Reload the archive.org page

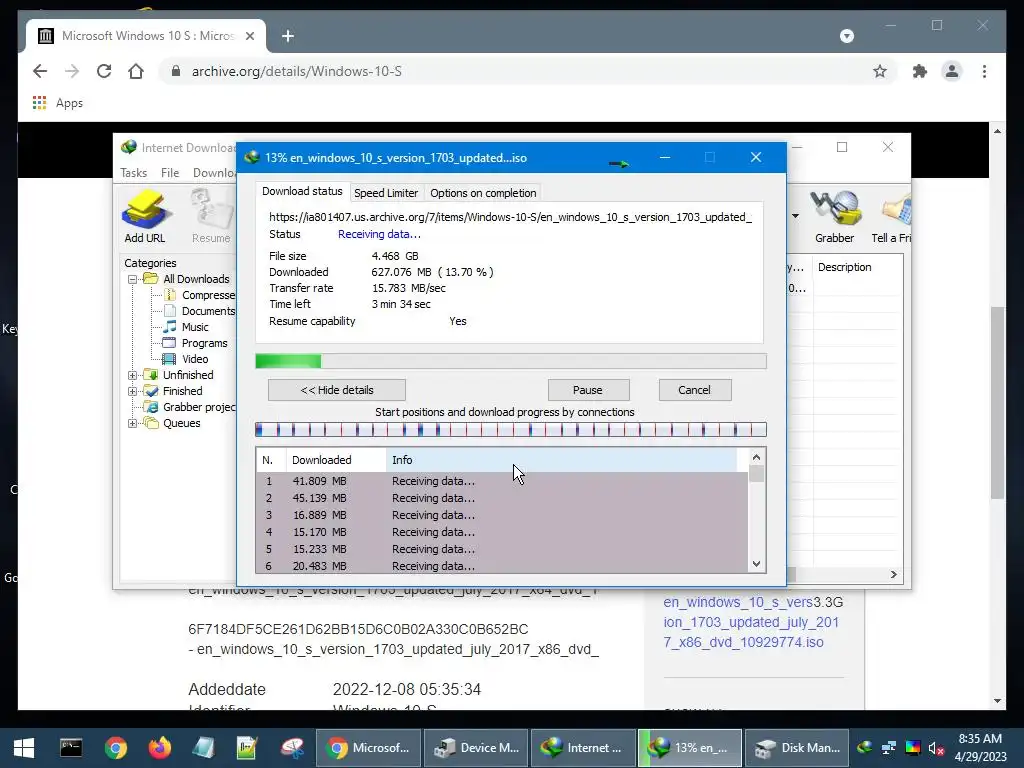104,71
